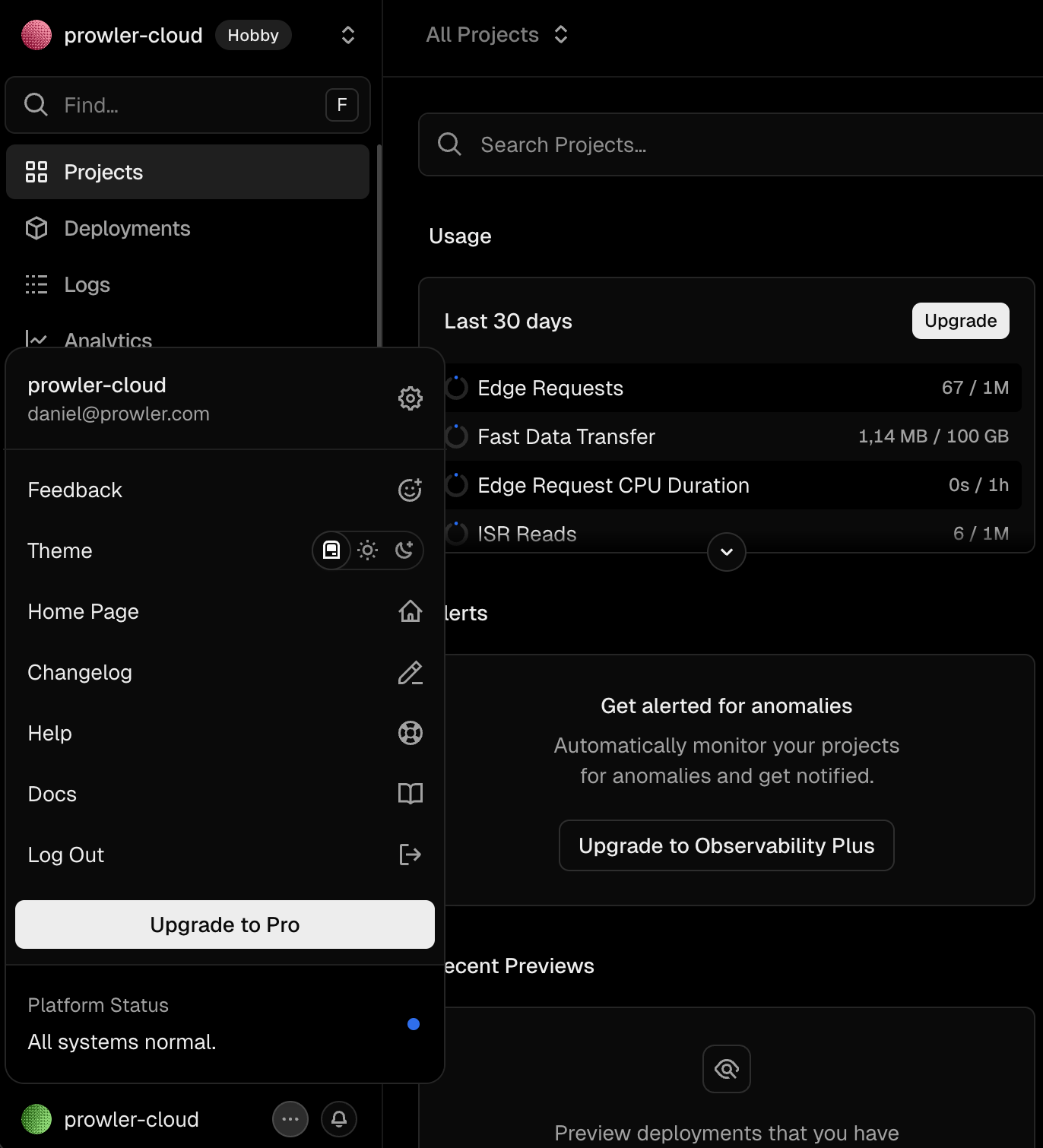Click the 0s / 1h CPU Duration value

click(x=978, y=485)
